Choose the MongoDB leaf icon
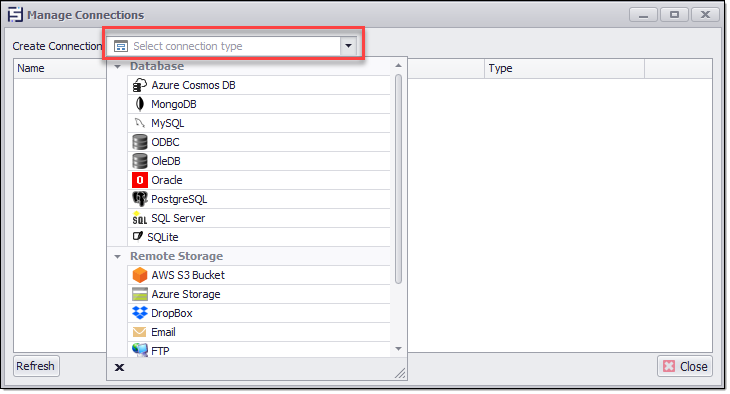 pos(139,104)
